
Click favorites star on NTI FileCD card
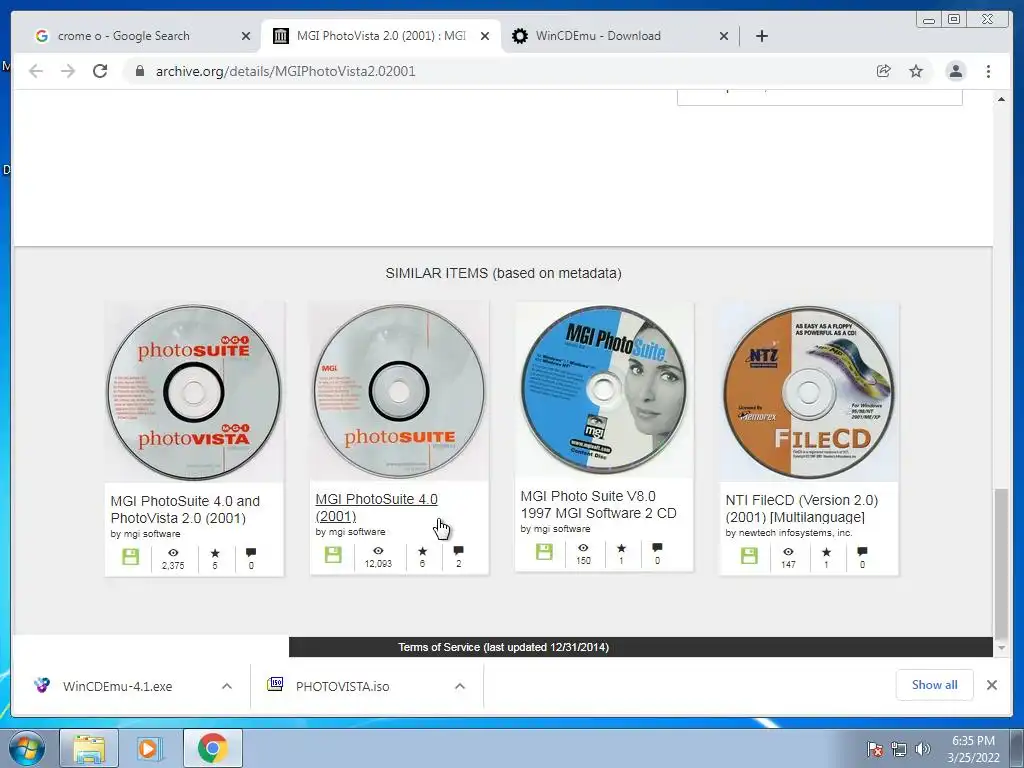pos(826,552)
